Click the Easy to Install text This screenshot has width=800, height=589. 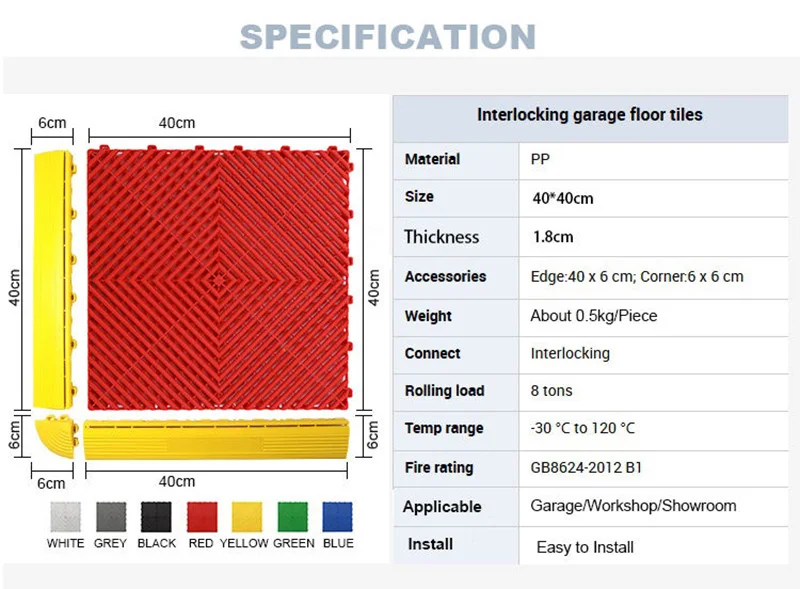[589, 546]
